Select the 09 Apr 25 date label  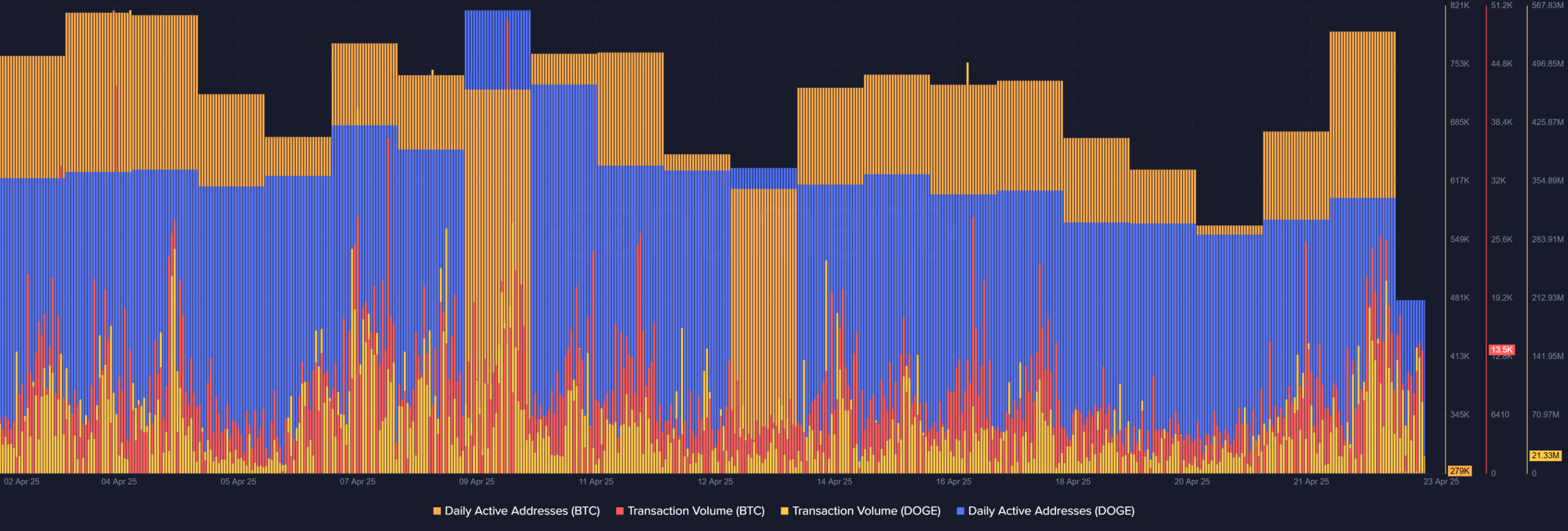click(477, 481)
